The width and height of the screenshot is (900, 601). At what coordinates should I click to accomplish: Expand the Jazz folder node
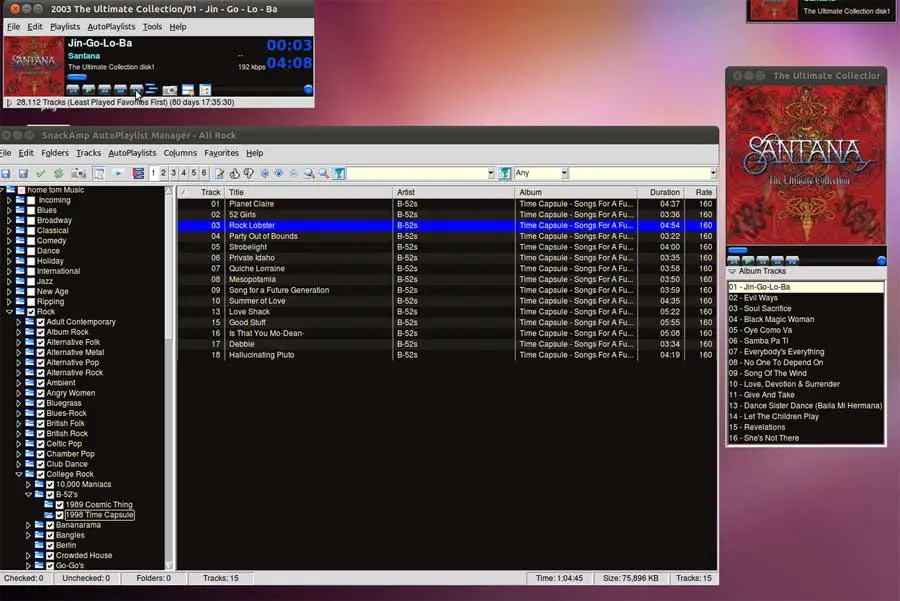(x=9, y=281)
